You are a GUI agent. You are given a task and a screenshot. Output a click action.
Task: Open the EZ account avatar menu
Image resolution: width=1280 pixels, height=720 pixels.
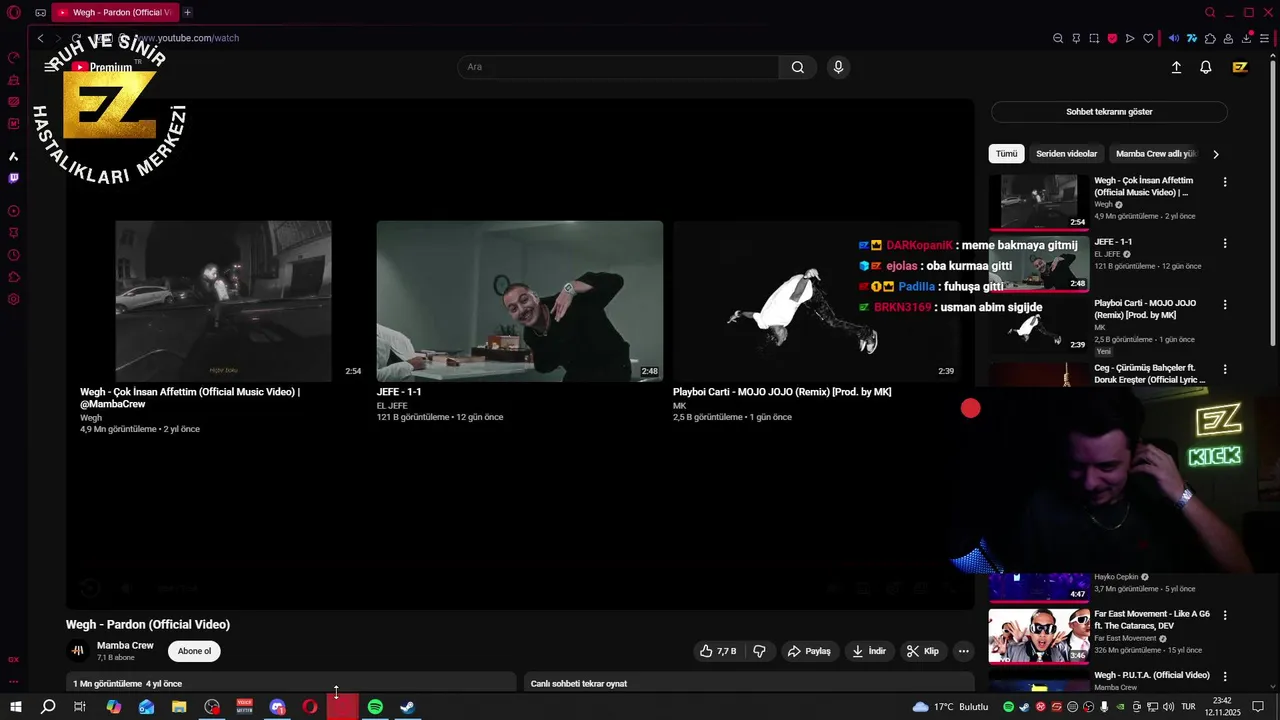(x=1240, y=67)
